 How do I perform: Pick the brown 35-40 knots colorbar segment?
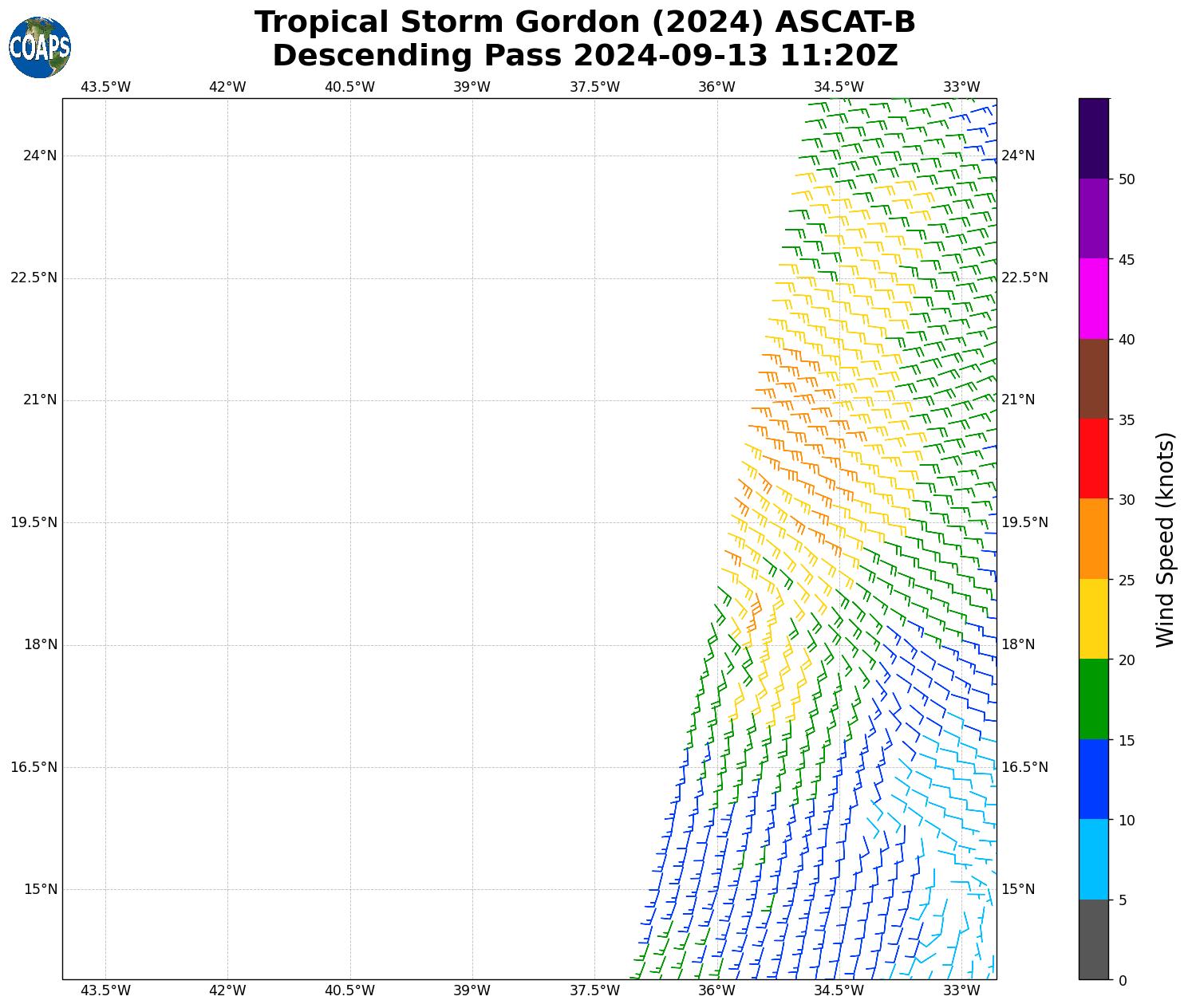[x=1093, y=379]
